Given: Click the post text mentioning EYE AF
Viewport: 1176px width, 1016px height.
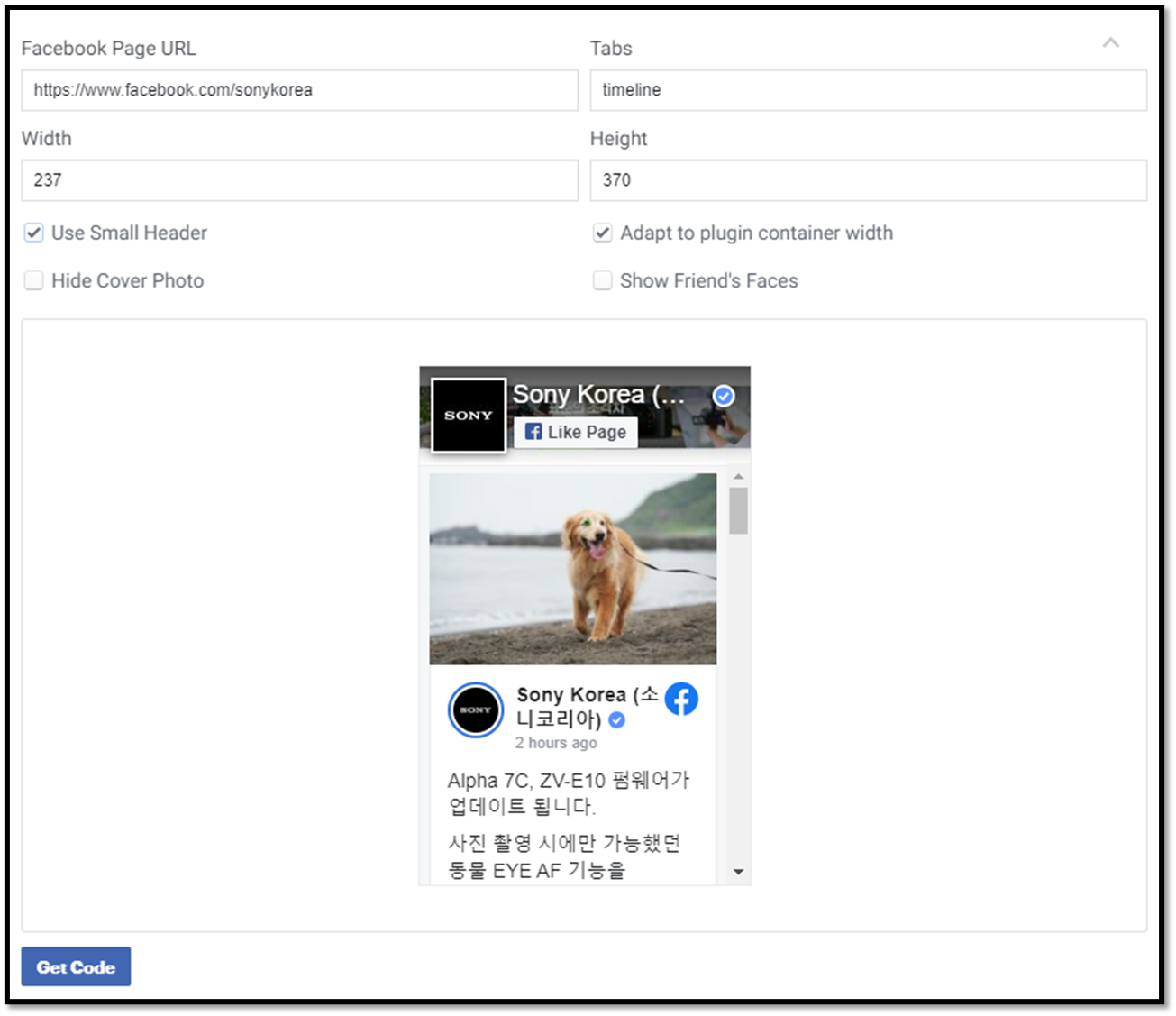Looking at the screenshot, I should pyautogui.click(x=564, y=856).
